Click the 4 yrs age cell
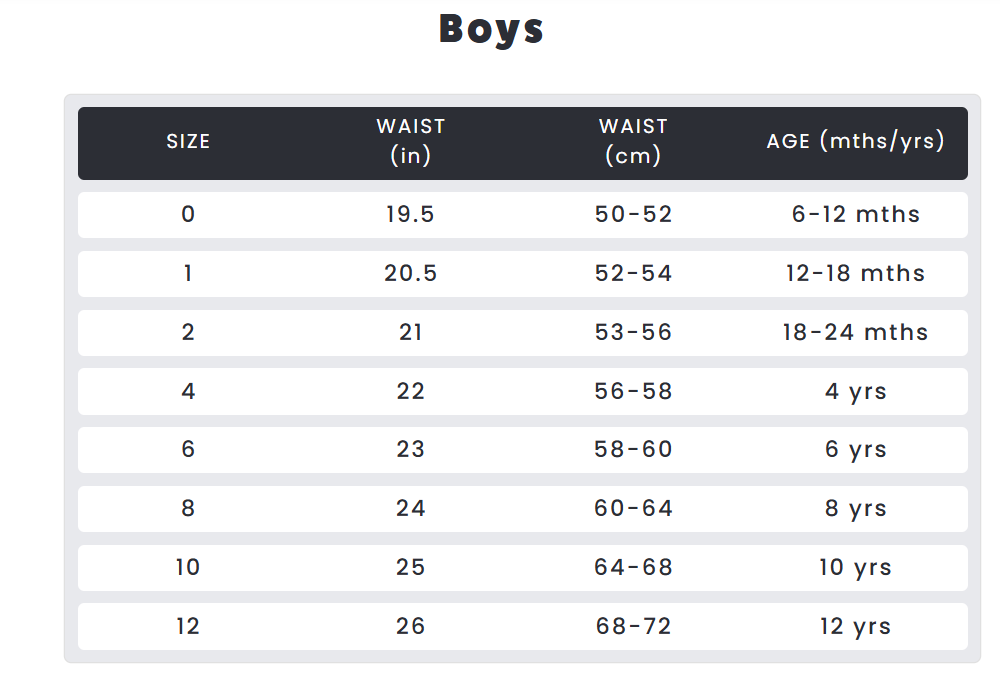Image resolution: width=1000 pixels, height=675 pixels. point(856,391)
